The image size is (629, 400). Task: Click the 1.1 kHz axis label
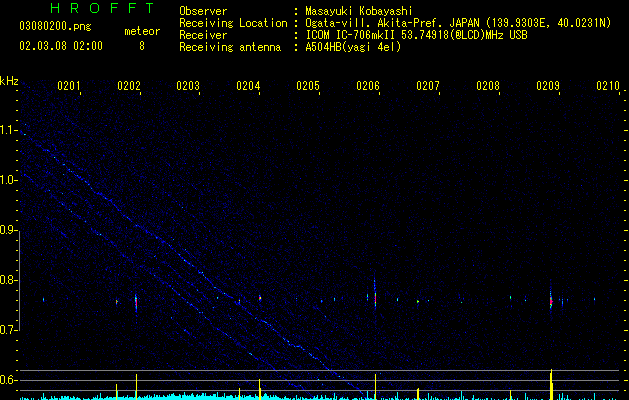tap(8, 130)
